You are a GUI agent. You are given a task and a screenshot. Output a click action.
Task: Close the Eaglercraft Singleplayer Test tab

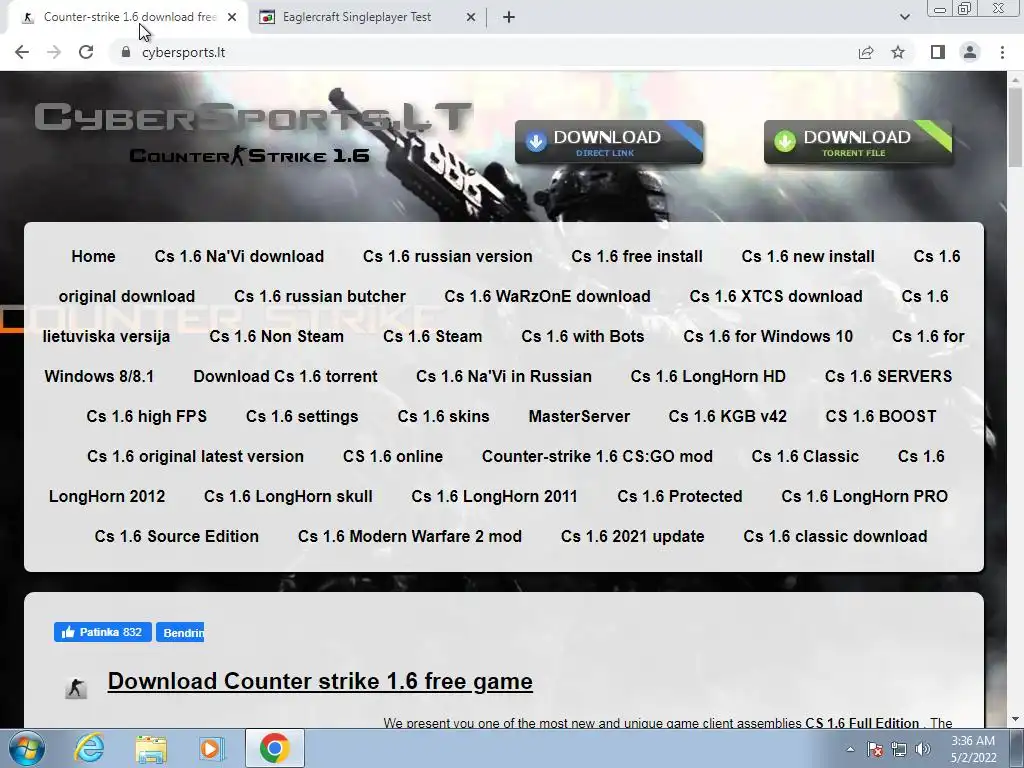click(x=471, y=18)
